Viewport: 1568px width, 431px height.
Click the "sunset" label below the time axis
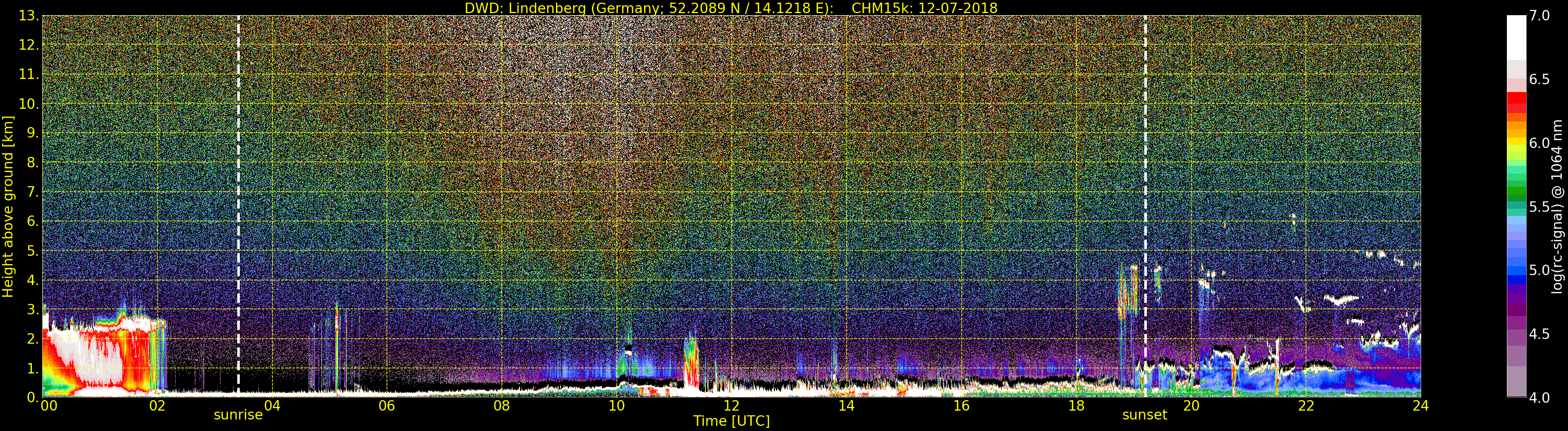[1145, 415]
